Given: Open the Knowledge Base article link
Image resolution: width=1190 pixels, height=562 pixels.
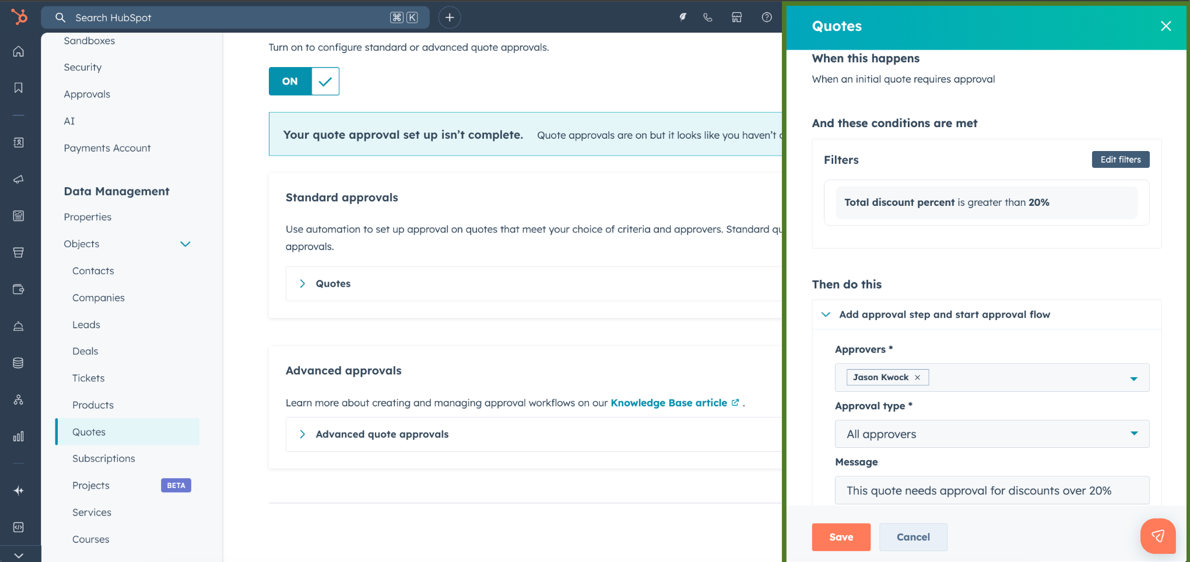Looking at the screenshot, I should pos(669,403).
